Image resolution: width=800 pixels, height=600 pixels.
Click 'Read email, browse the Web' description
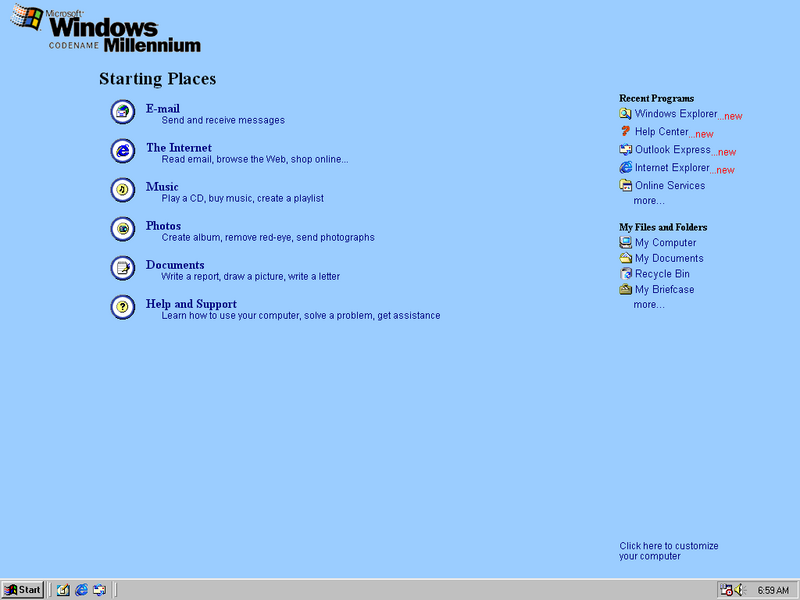255,159
